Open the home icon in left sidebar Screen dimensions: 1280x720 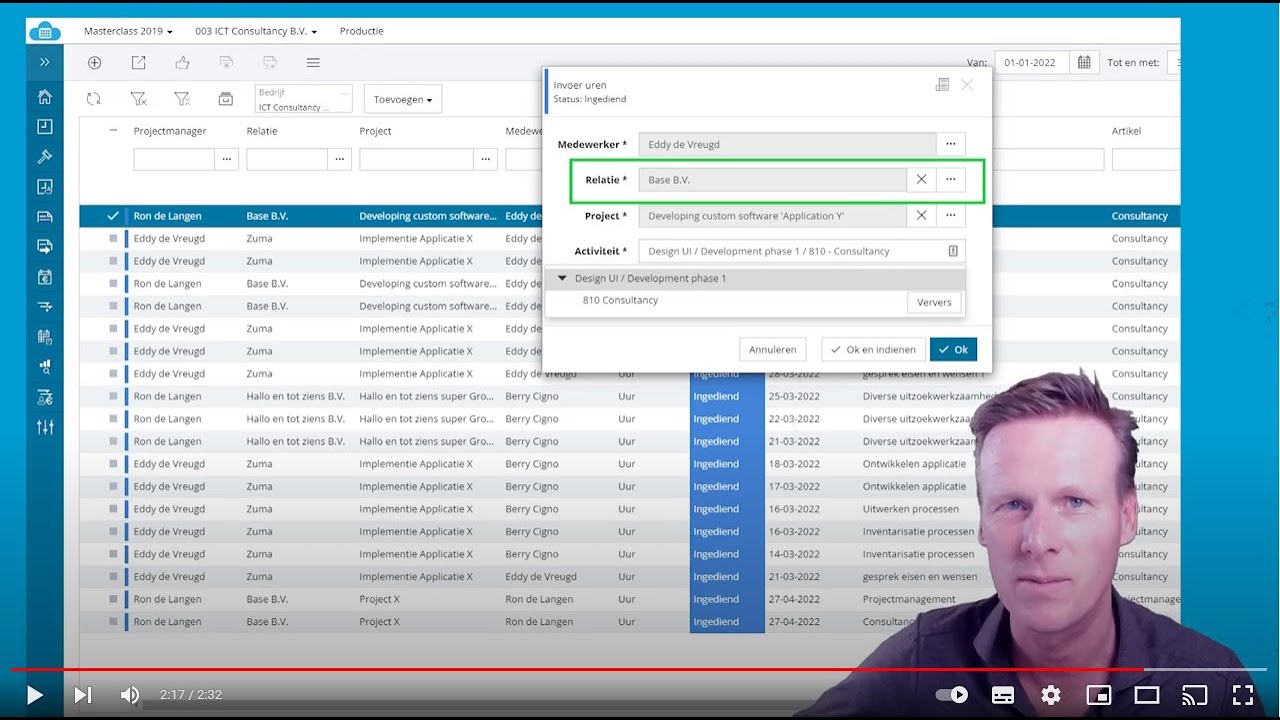(44, 97)
